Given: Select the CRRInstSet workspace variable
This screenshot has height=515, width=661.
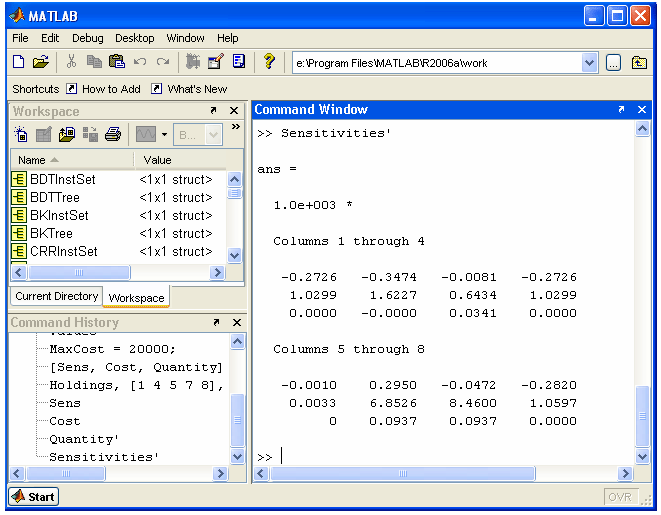Looking at the screenshot, I should (x=118, y=252).
